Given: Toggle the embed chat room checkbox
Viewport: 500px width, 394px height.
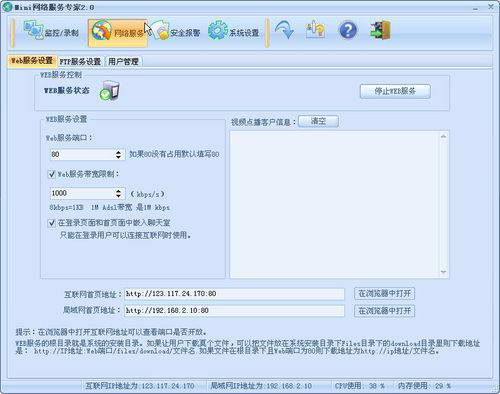Looking at the screenshot, I should 52,223.
